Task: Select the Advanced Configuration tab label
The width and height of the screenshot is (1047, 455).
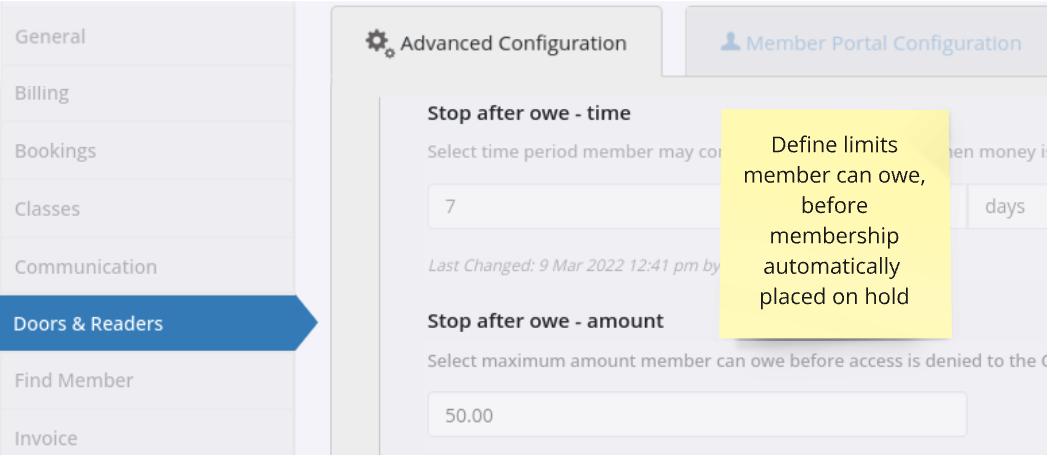Action: (513, 43)
